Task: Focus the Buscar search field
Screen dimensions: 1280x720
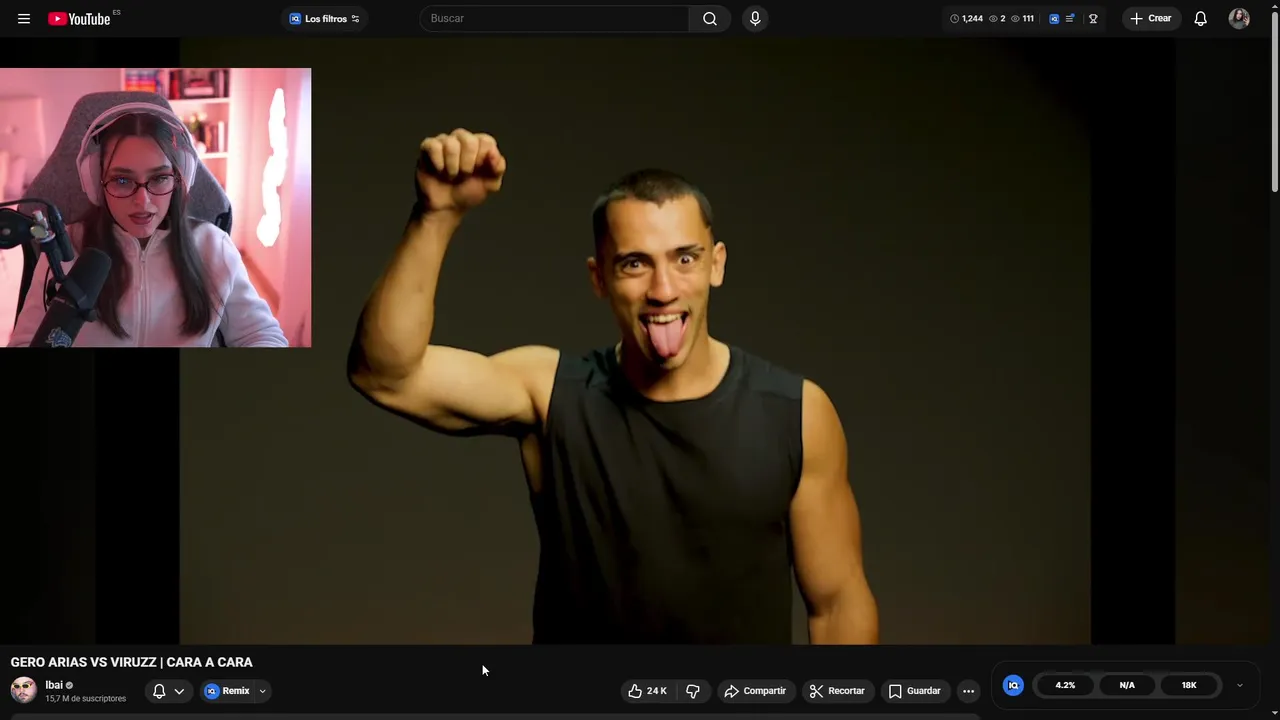Action: [555, 19]
